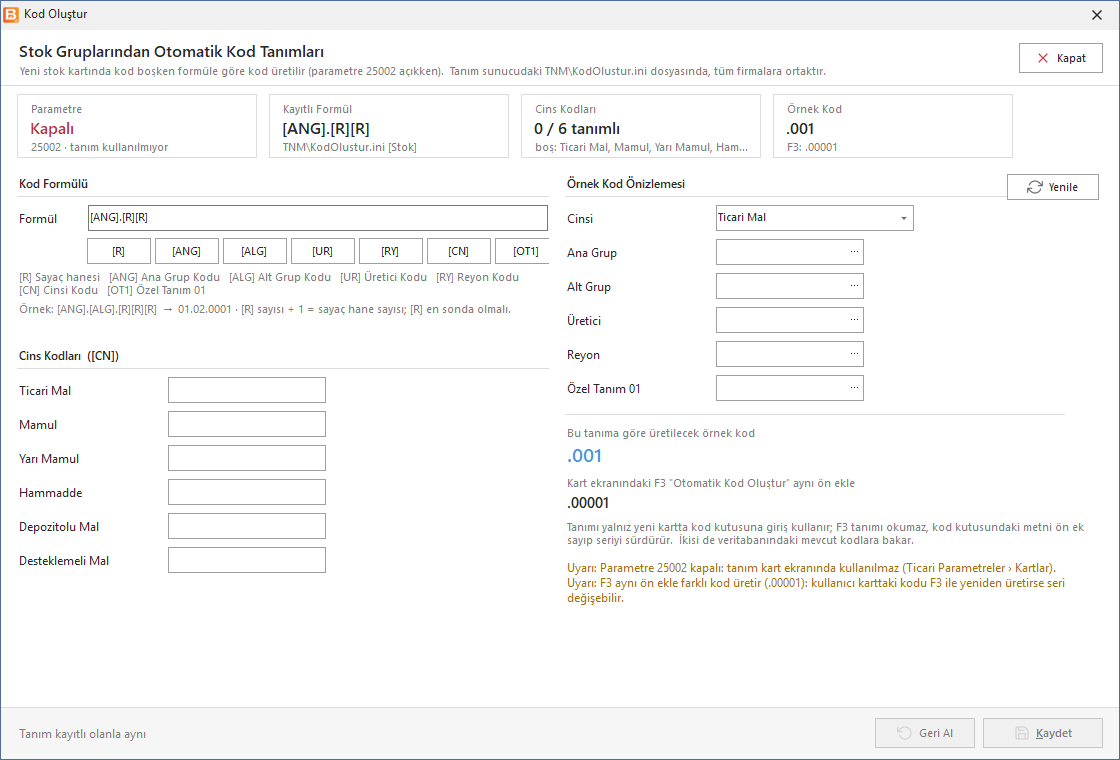The image size is (1120, 760).
Task: Insert the [ANG] token into formula
Action: point(186,251)
